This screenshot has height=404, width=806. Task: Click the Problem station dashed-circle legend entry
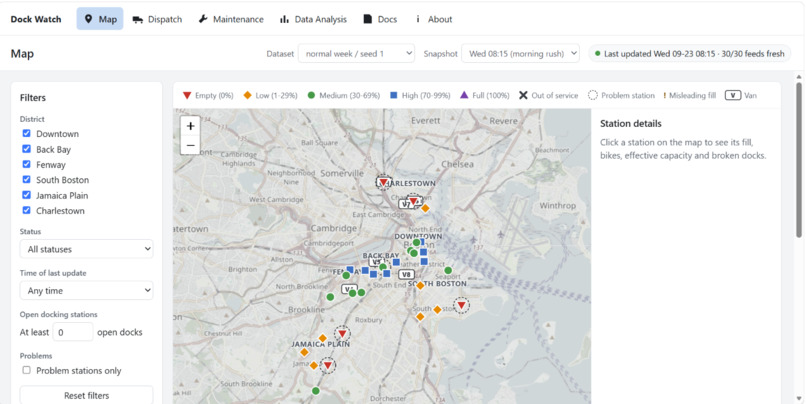(x=621, y=95)
